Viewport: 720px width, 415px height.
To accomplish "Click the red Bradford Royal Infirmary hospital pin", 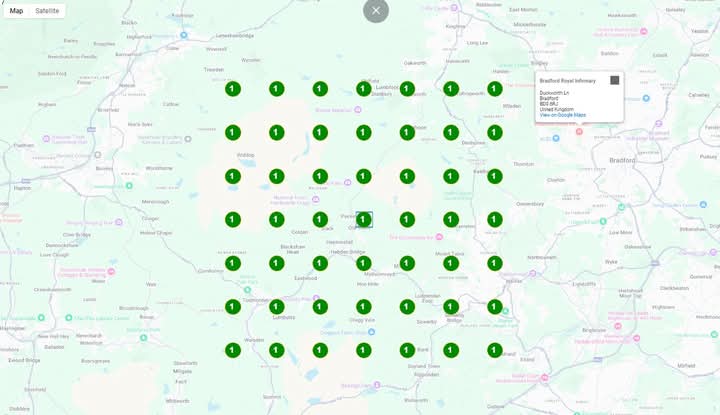I will point(579,131).
